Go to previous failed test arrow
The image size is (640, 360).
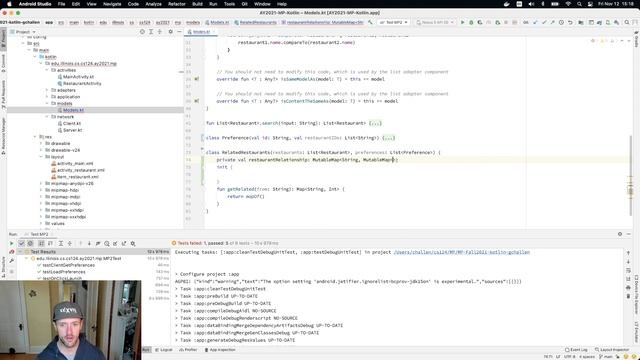coord(80,243)
